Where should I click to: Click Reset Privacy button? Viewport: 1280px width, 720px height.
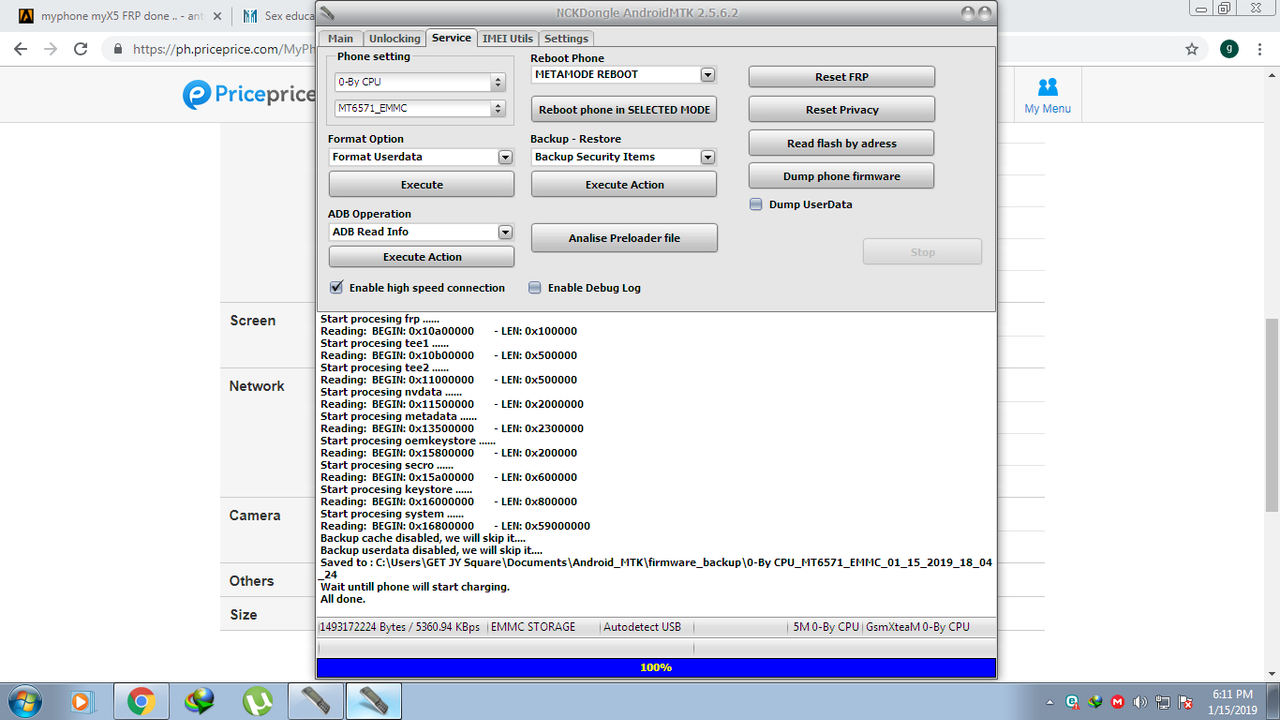(x=842, y=109)
